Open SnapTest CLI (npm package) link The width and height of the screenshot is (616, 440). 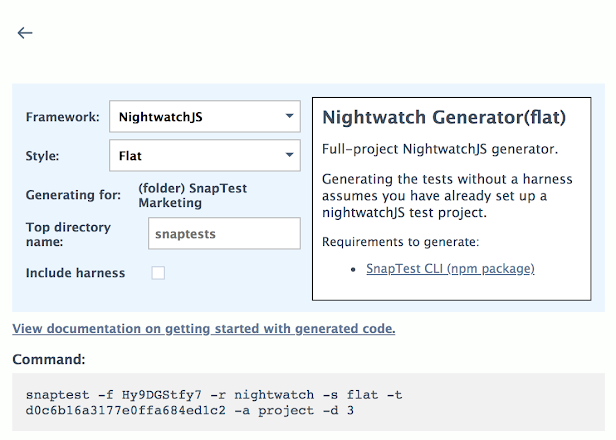tap(450, 269)
